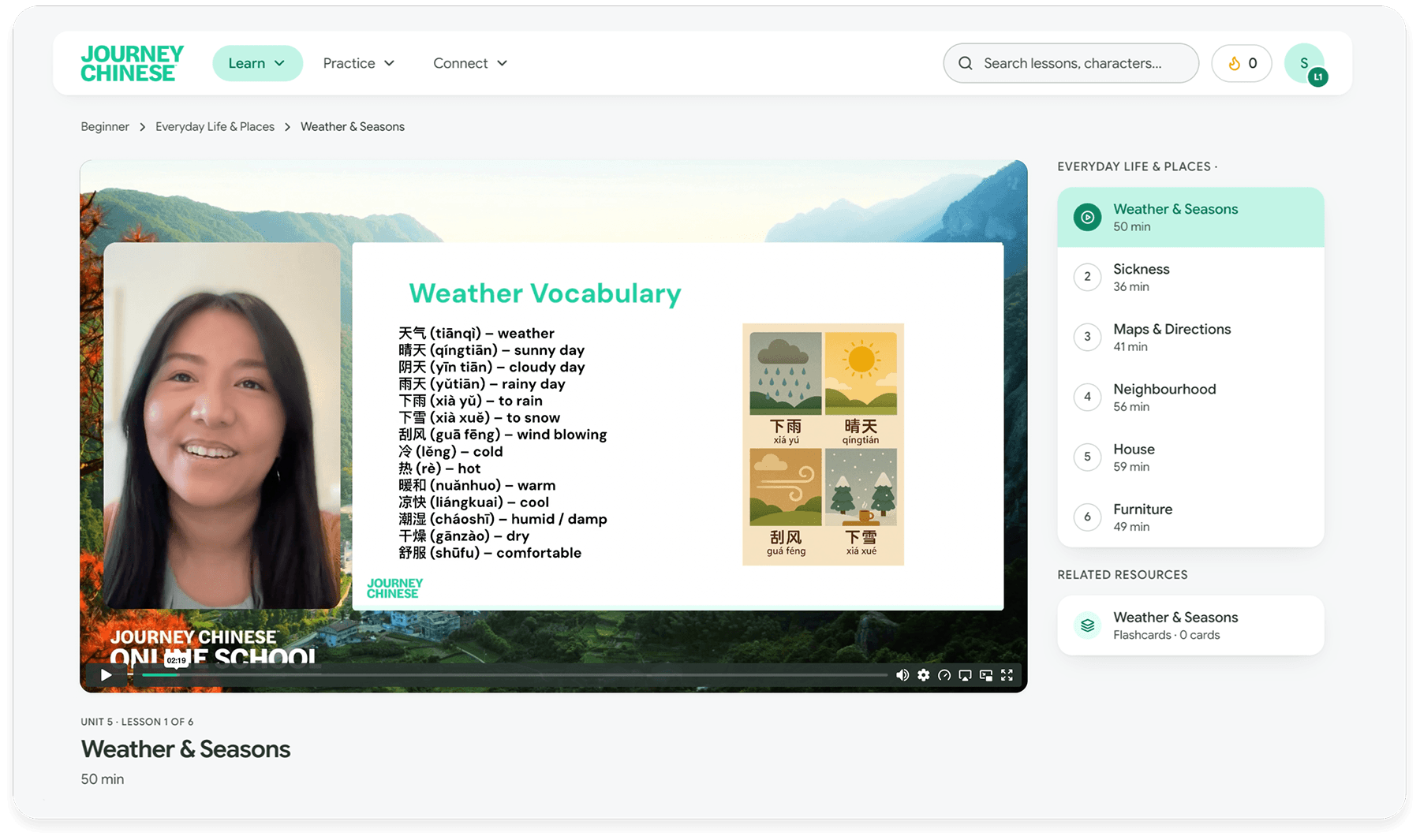The image size is (1420, 840).
Task: Cast video via AirPlay
Action: (x=965, y=675)
